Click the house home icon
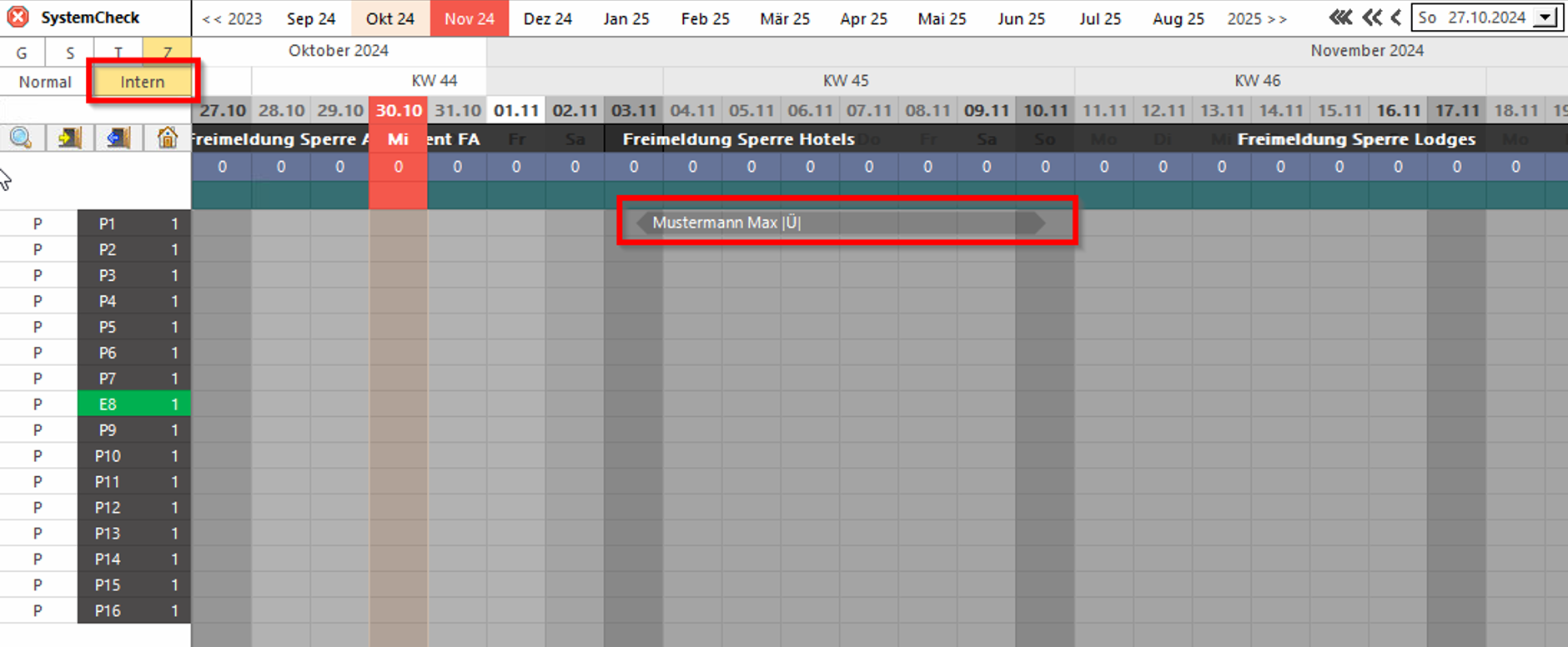 pyautogui.click(x=167, y=138)
